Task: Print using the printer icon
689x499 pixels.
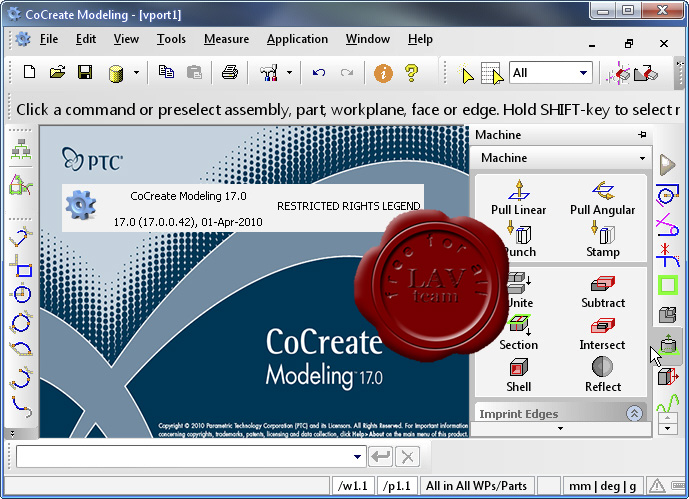Action: tap(229, 72)
